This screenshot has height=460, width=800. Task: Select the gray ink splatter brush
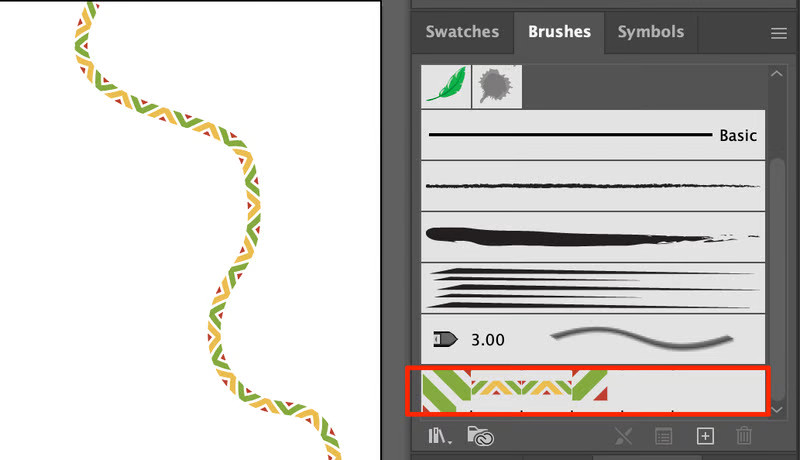click(497, 86)
